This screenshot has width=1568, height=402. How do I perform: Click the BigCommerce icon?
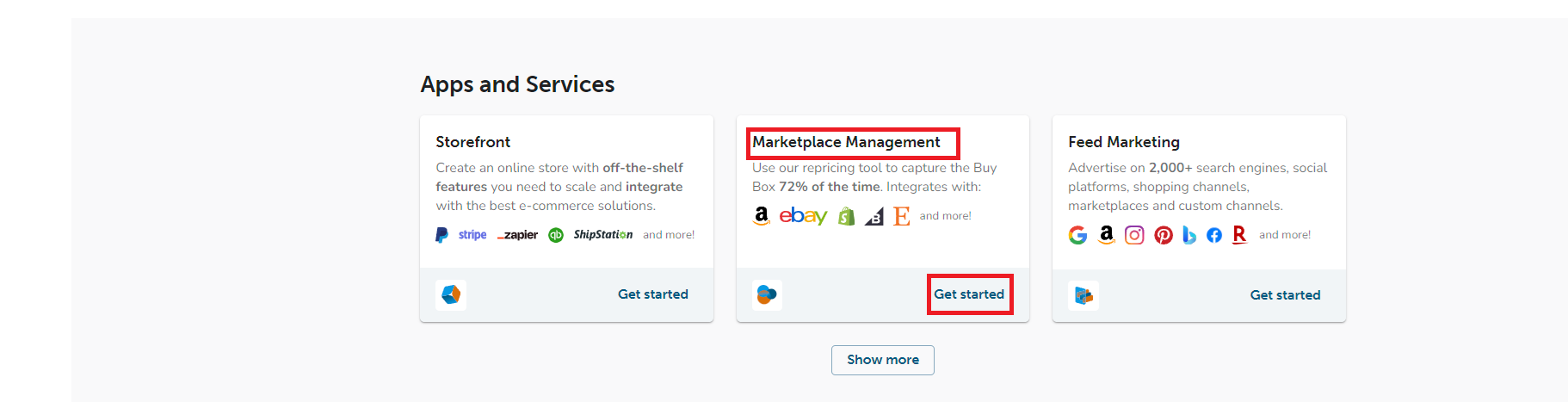click(x=874, y=217)
